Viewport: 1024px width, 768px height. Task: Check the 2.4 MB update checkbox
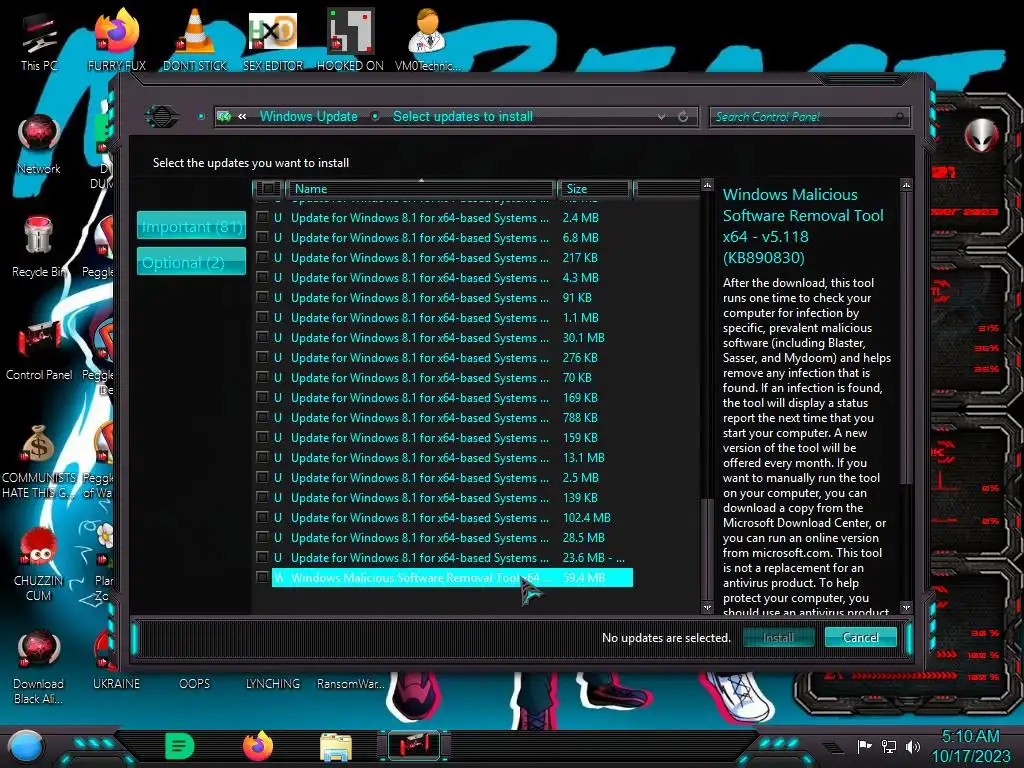click(x=262, y=217)
